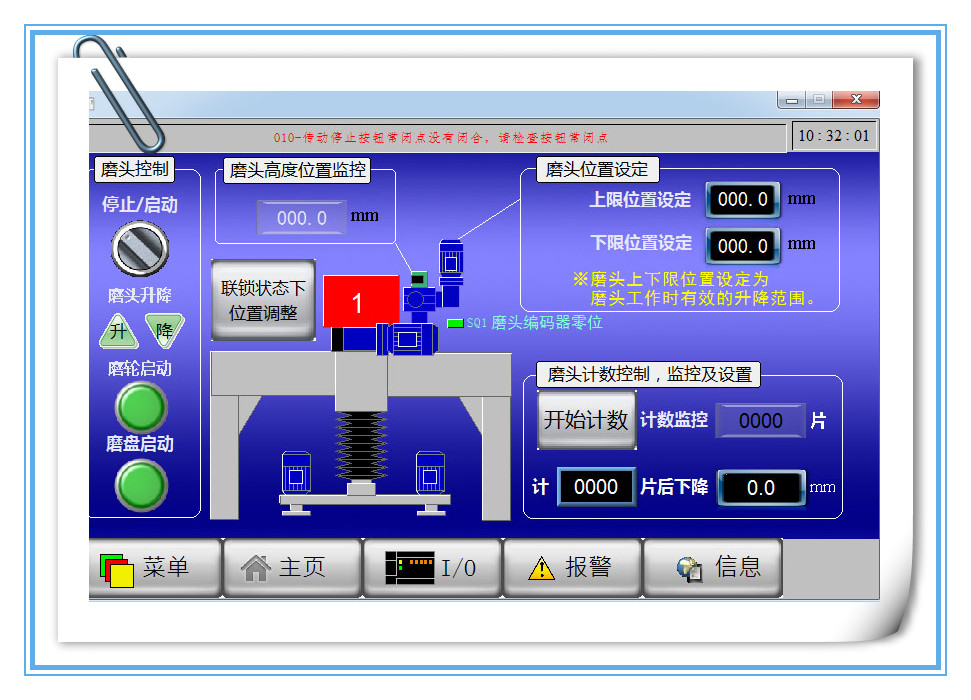
Task: Select the 上限位置设定 value field
Action: pyautogui.click(x=743, y=200)
